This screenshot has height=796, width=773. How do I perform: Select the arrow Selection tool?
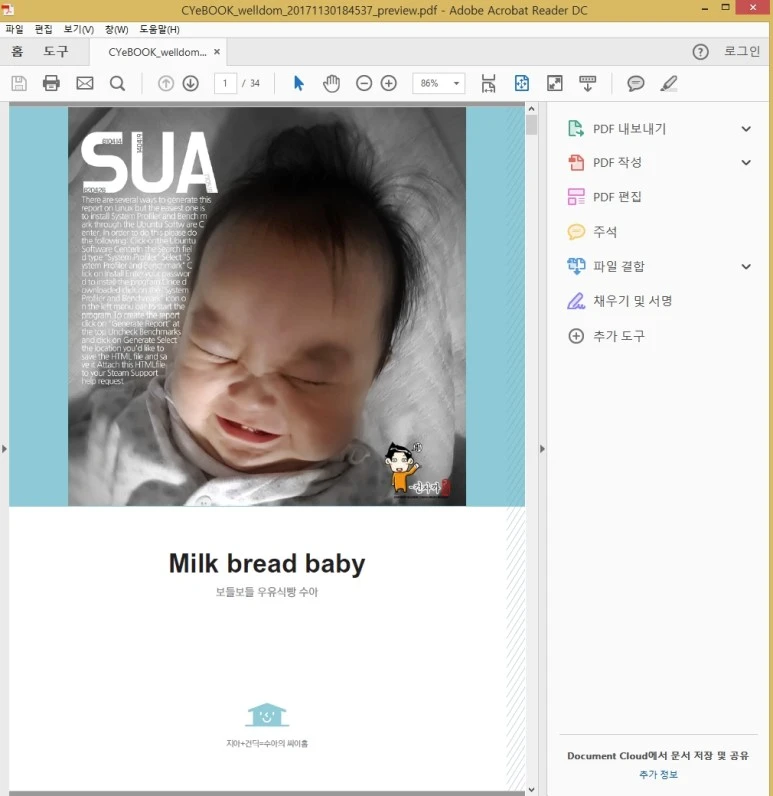pos(299,83)
